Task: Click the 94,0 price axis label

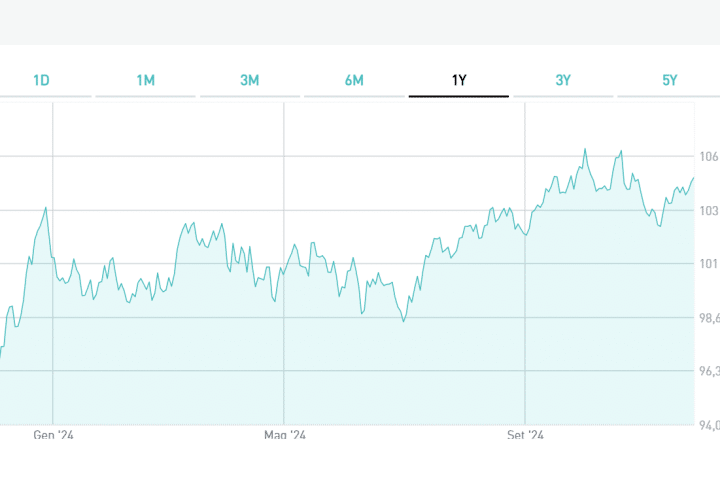Action: point(708,425)
